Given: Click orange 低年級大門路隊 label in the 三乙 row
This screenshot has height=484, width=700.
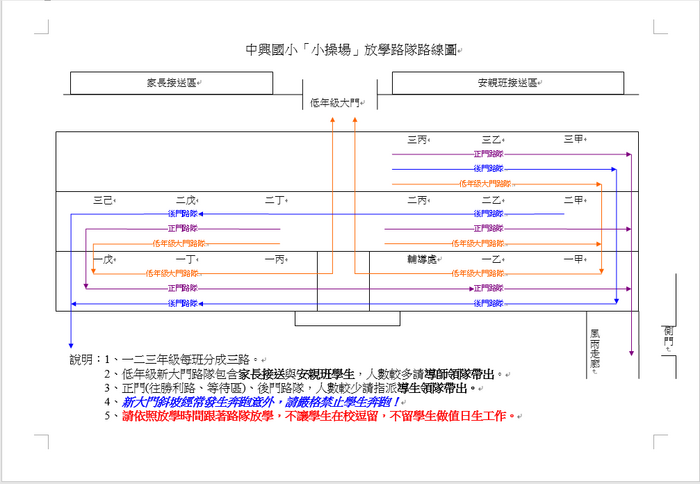Looking at the screenshot, I should (x=485, y=184).
